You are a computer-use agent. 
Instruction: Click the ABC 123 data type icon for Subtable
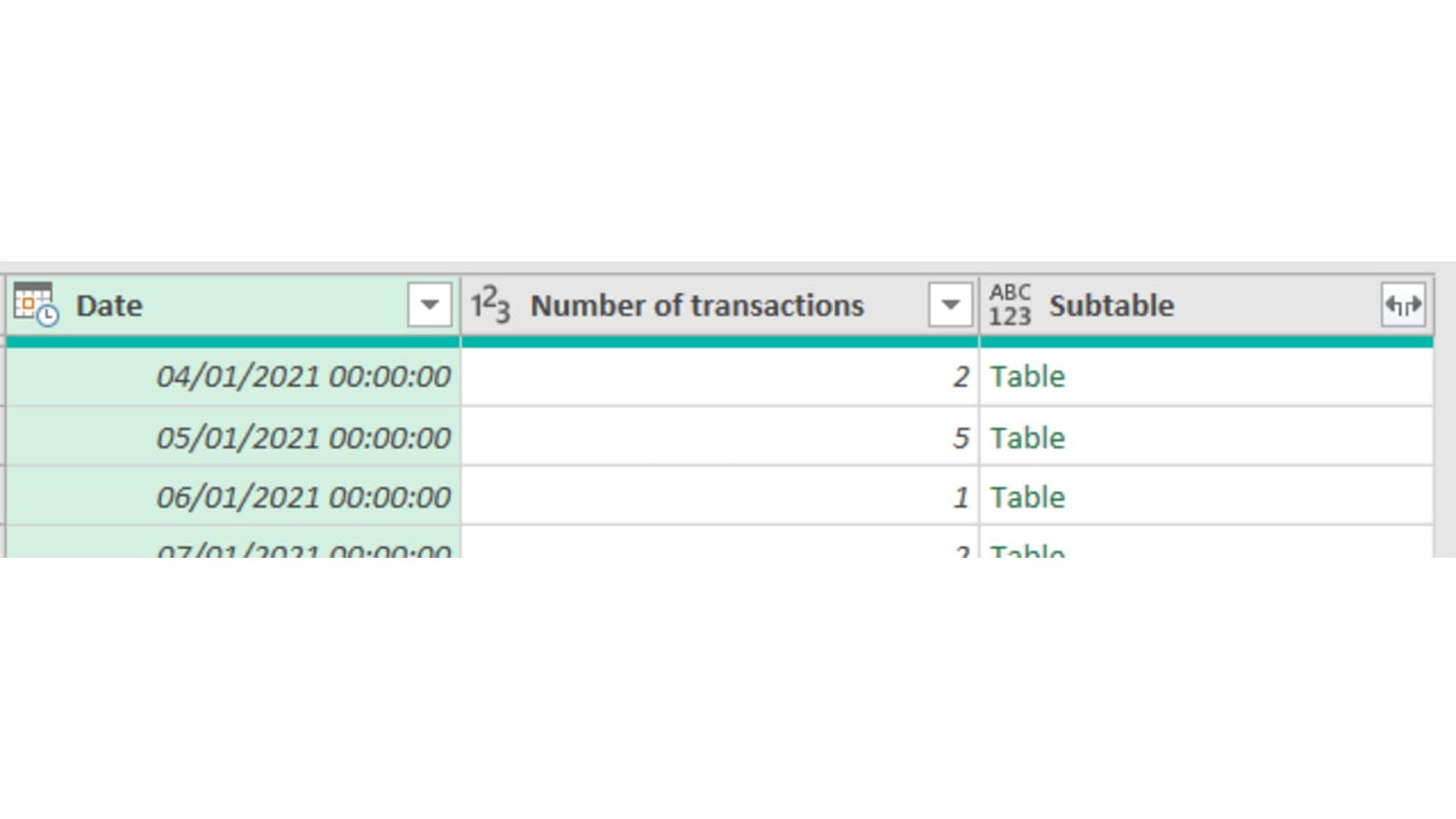(x=1010, y=305)
